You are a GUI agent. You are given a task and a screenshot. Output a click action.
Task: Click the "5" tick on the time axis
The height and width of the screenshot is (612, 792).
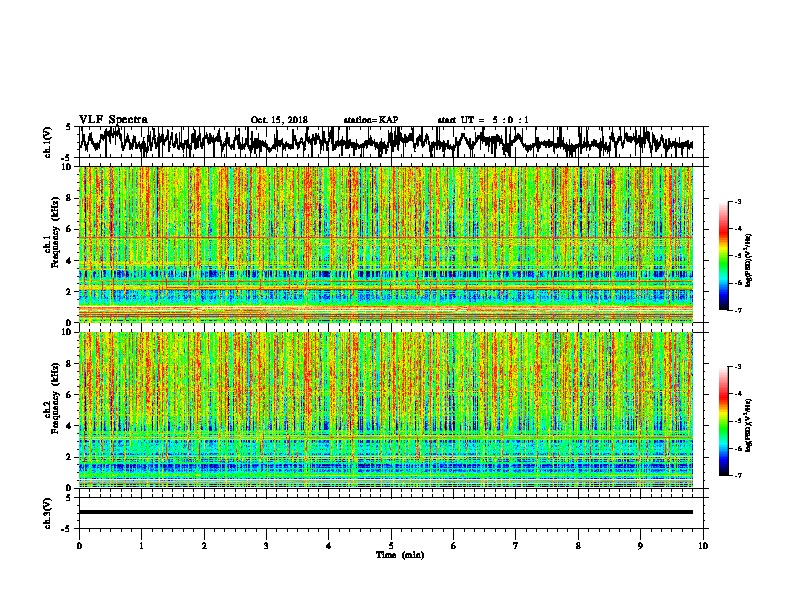(x=391, y=546)
